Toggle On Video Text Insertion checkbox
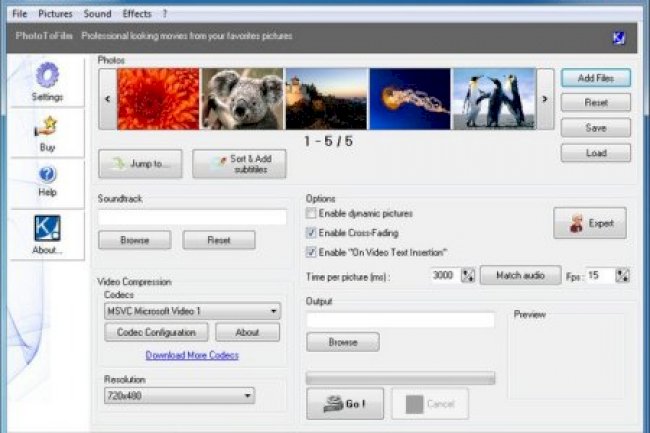Screen dimensions: 650x433 click(312, 252)
